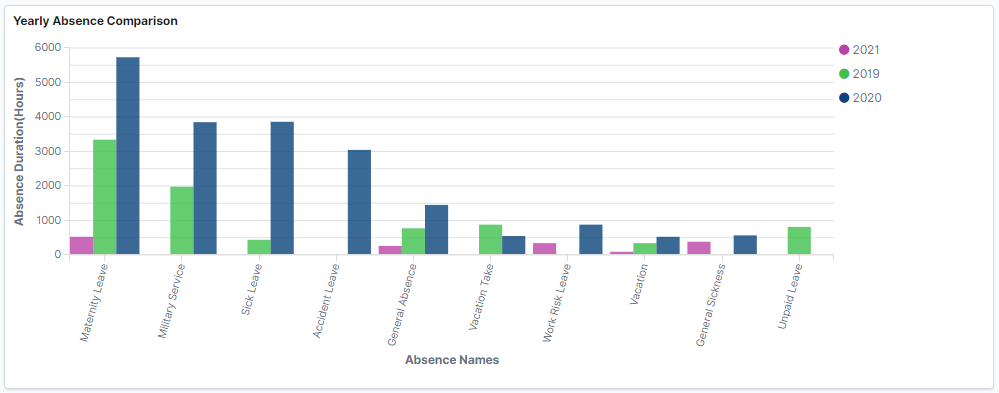
Task: Select the 2020 Sick Leave bar
Action: click(282, 188)
